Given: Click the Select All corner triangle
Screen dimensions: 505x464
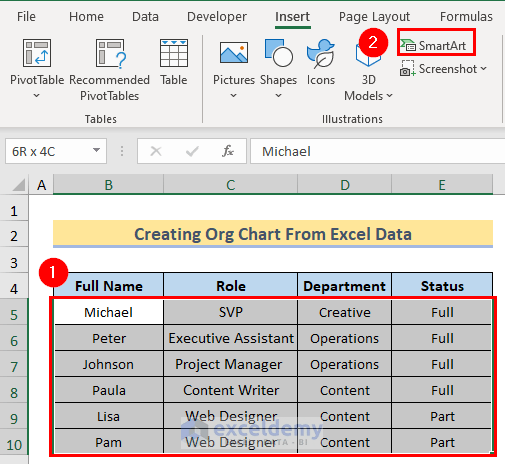Looking at the screenshot, I should pyautogui.click(x=19, y=184).
